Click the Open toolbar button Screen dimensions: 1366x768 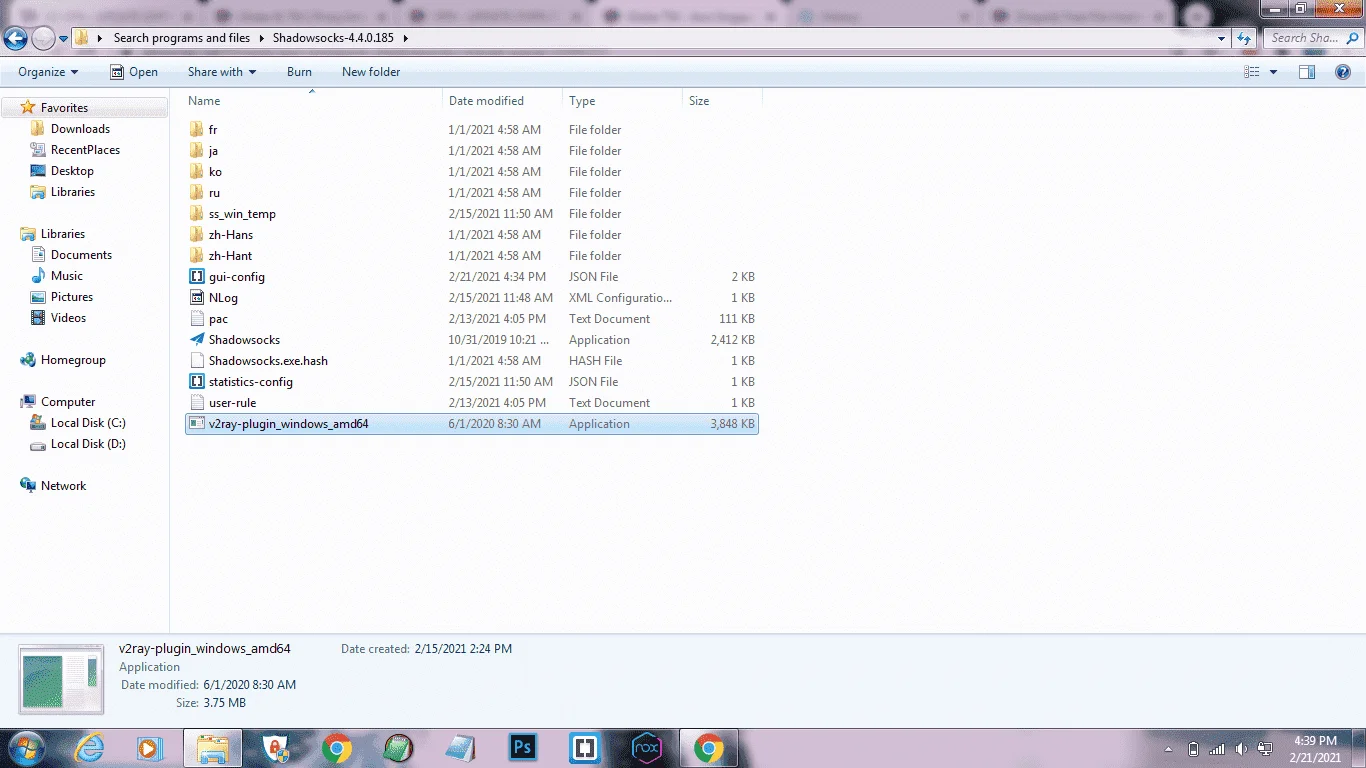point(134,72)
